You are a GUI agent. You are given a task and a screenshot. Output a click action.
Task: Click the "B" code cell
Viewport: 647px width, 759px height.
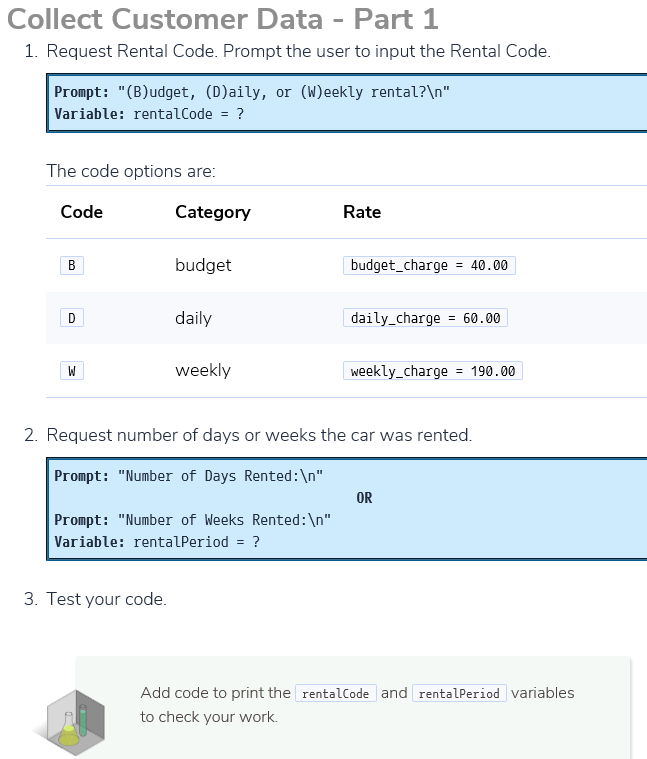coord(72,265)
